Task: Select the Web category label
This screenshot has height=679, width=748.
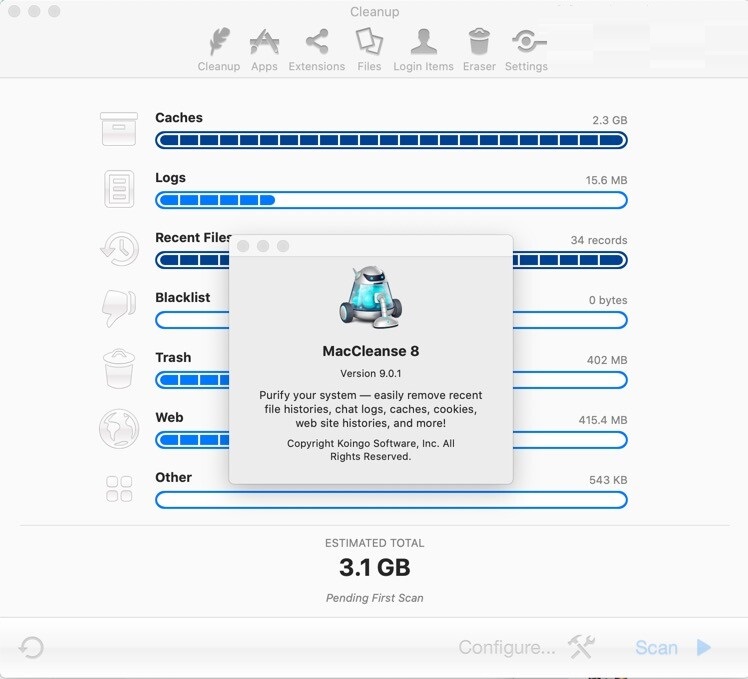Action: click(169, 417)
